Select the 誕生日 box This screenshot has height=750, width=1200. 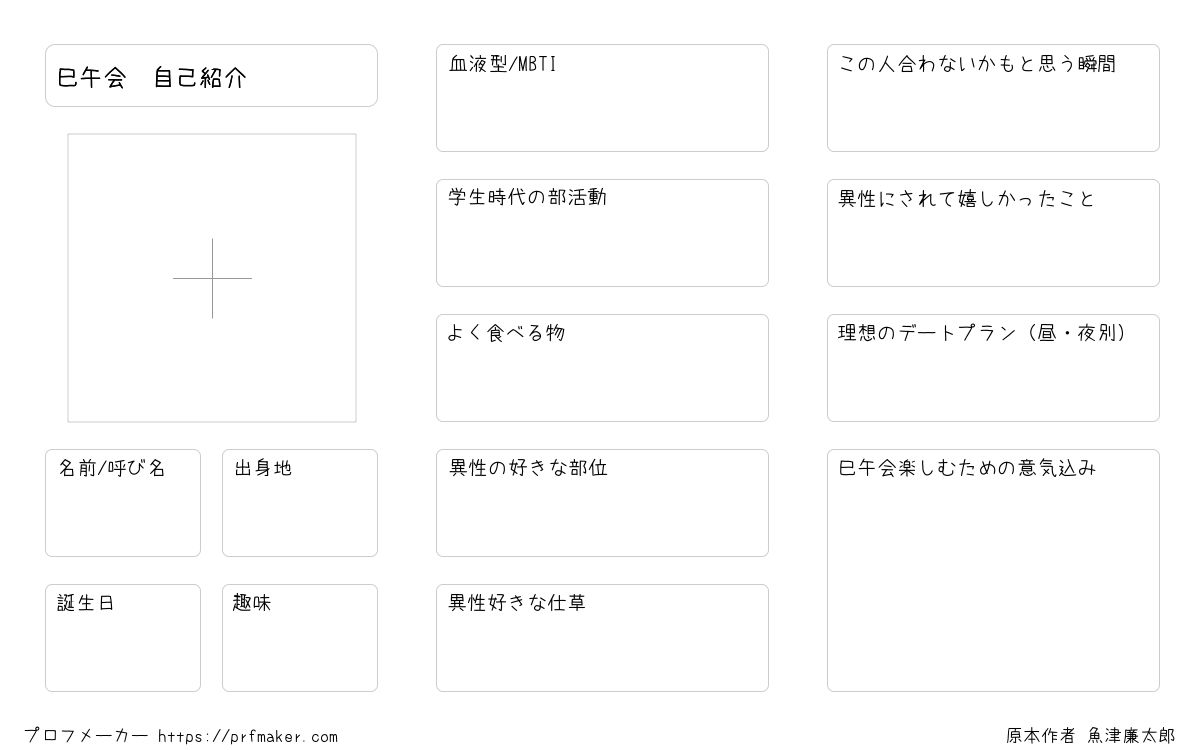pyautogui.click(x=123, y=638)
